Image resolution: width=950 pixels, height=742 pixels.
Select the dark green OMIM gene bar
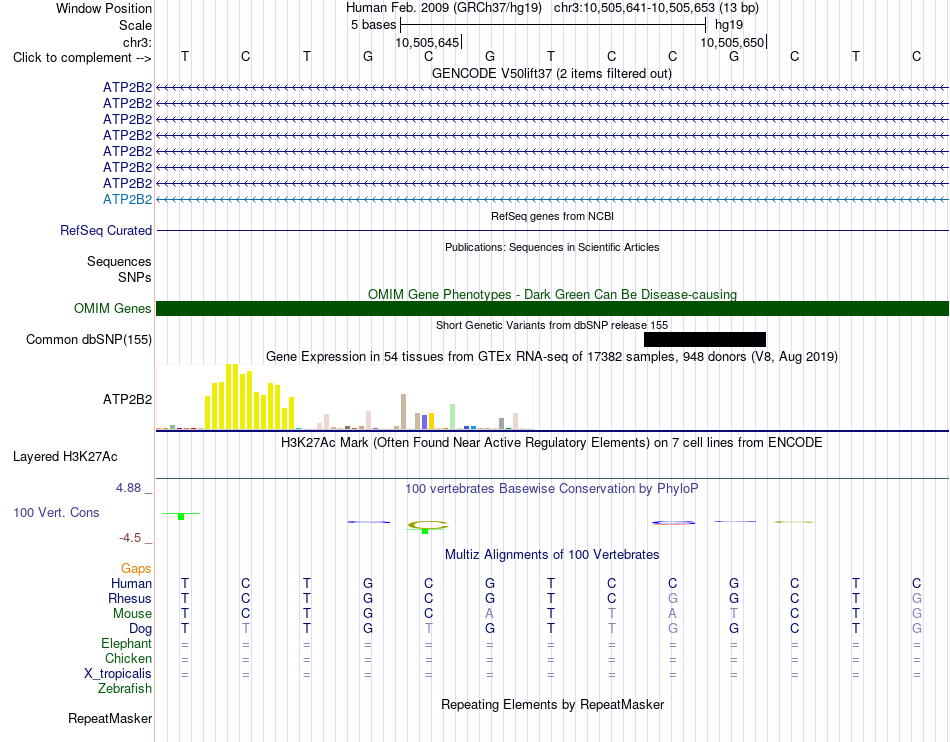(552, 308)
